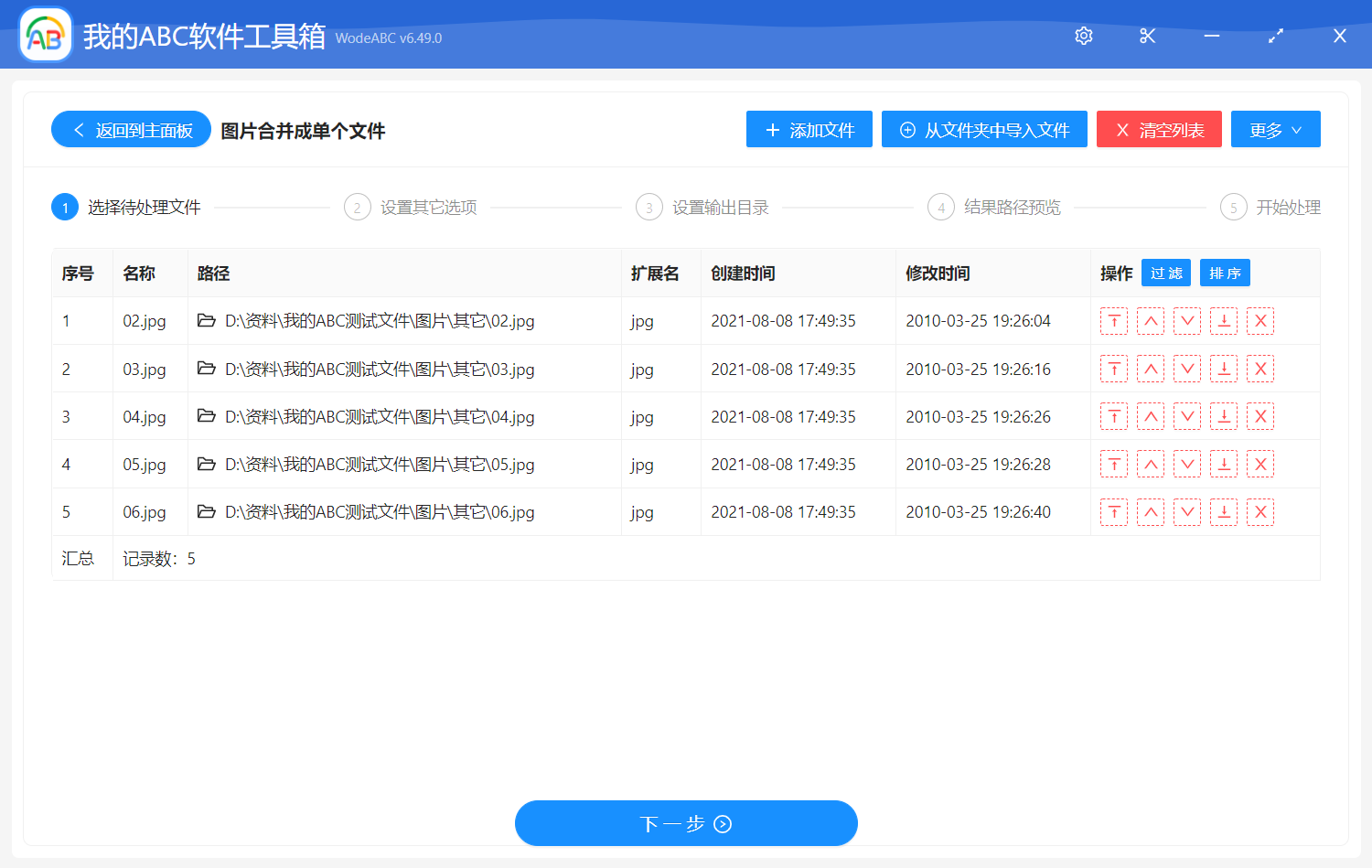This screenshot has width=1372, height=868.
Task: Clear the list with 清空列表
Action: [x=1159, y=130]
